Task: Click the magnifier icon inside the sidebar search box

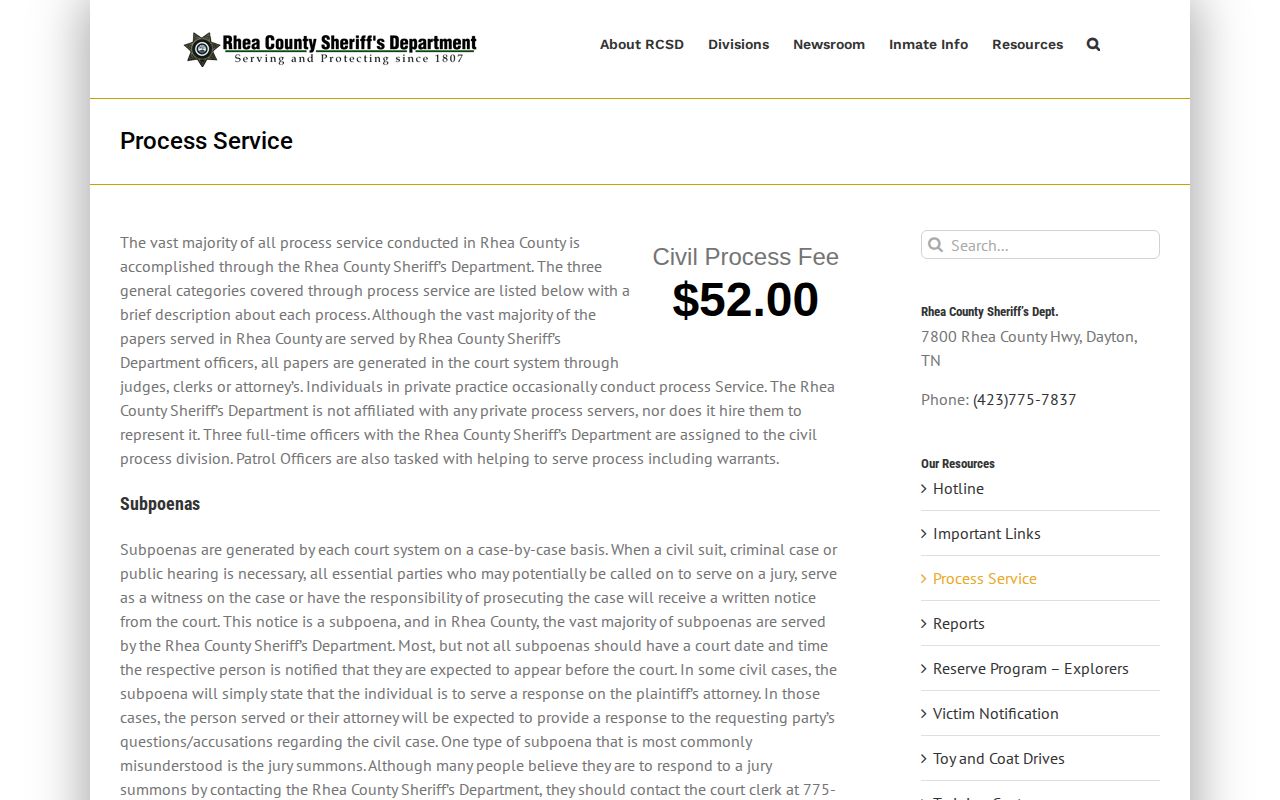Action: pyautogui.click(x=935, y=245)
